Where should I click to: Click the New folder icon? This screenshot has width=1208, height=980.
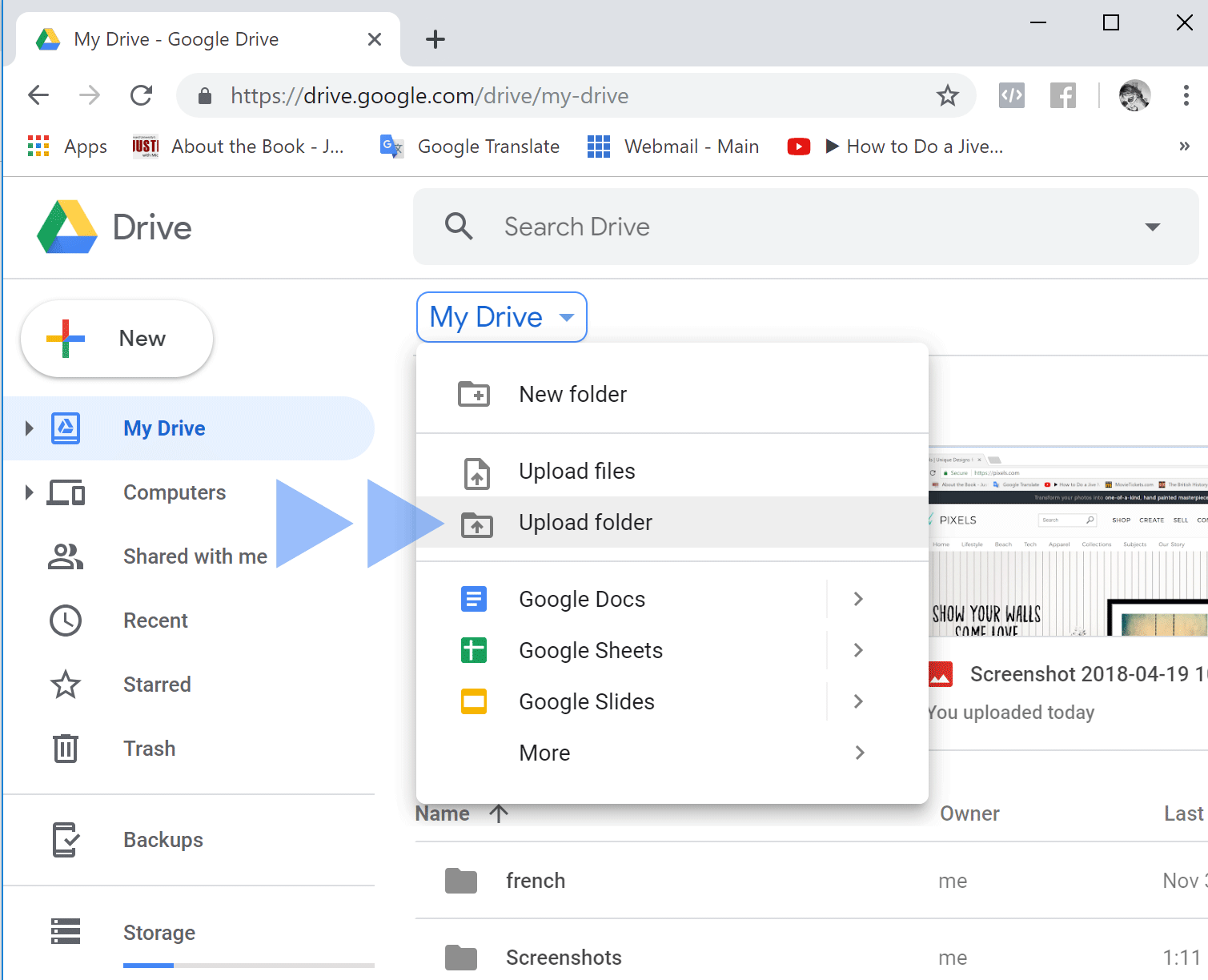click(474, 394)
